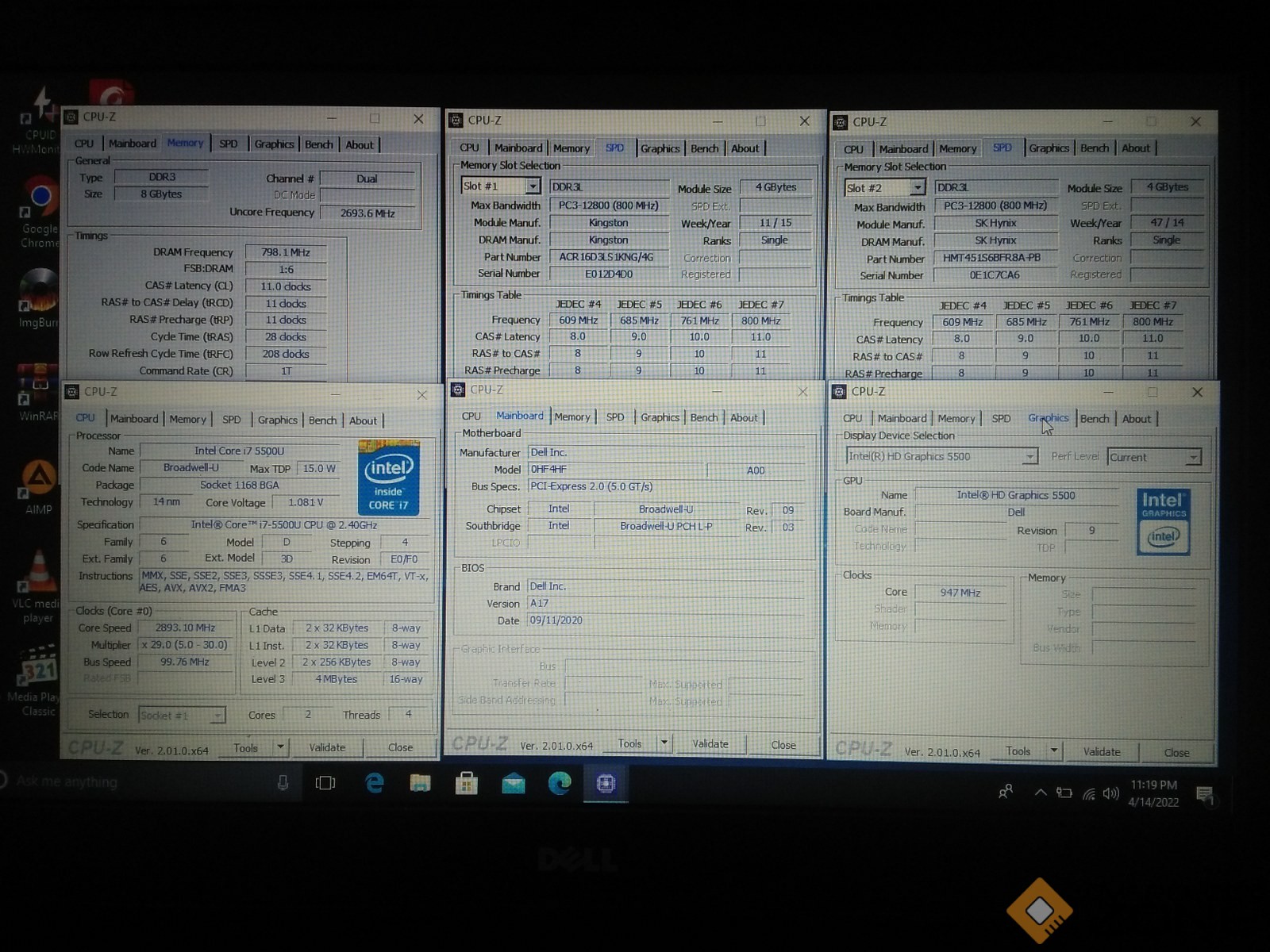The width and height of the screenshot is (1270, 952).
Task: Switch to the Bench tab in the Slot #1 SPD window
Action: tap(704, 148)
